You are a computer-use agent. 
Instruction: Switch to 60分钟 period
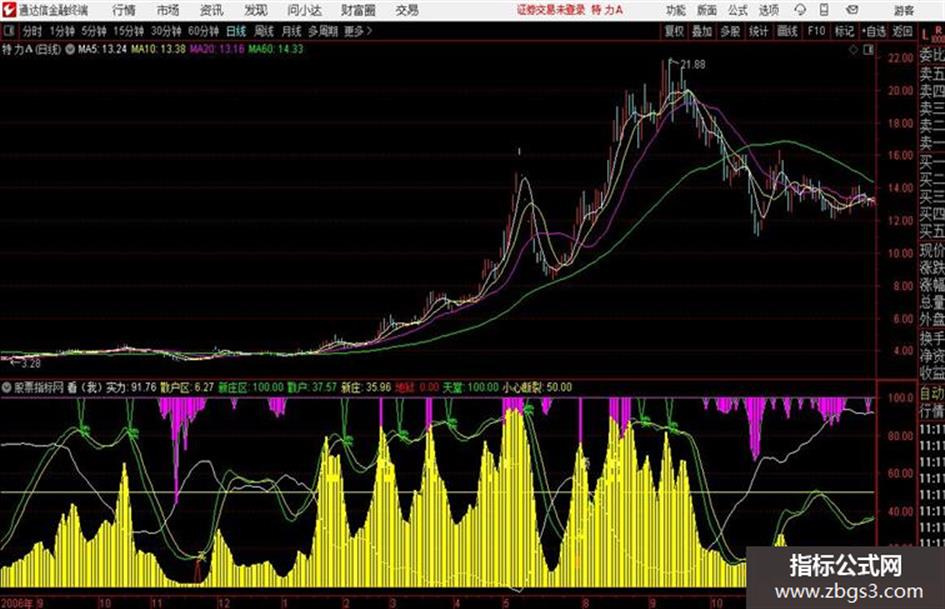click(x=203, y=31)
